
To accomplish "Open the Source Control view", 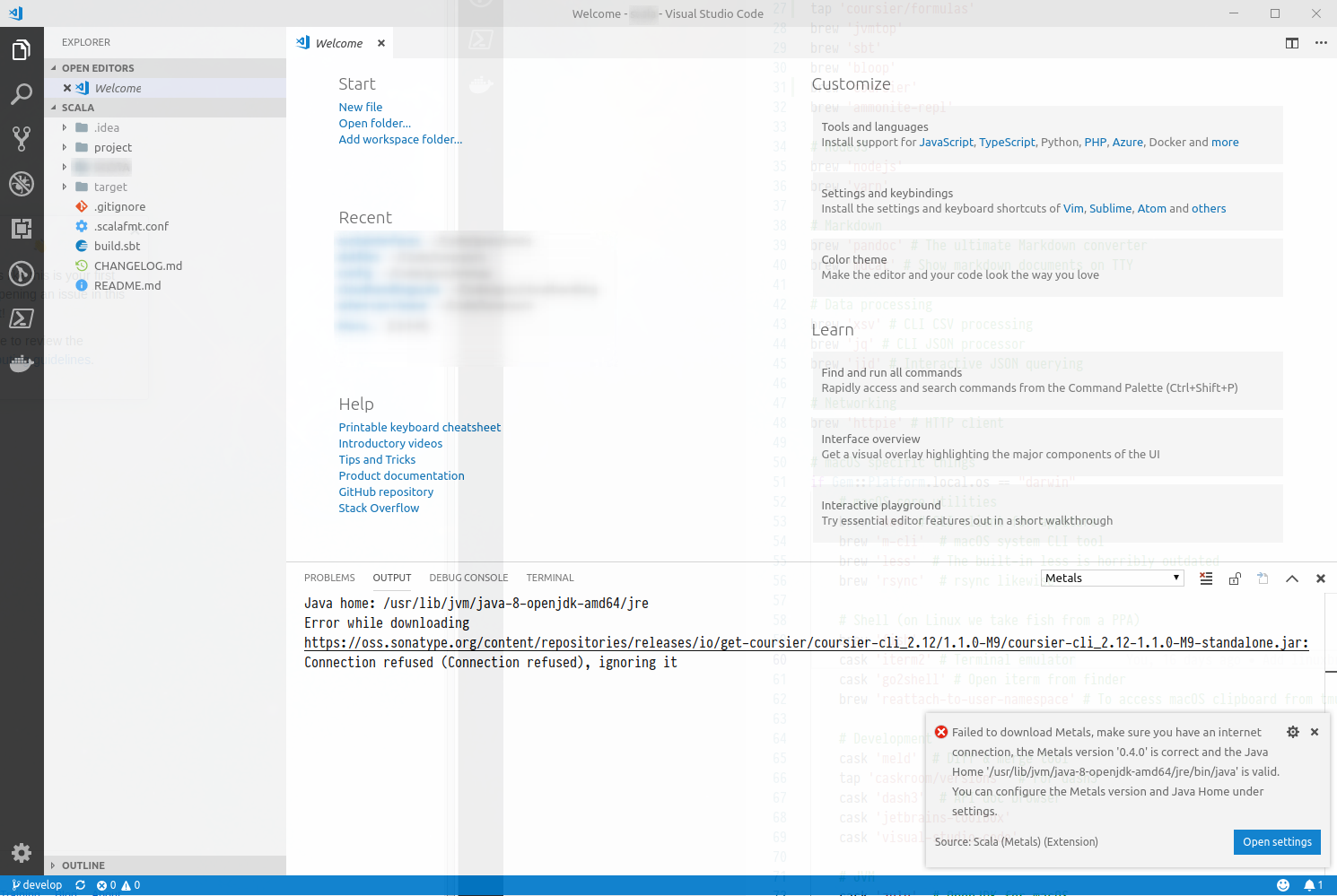I will click(x=22, y=139).
